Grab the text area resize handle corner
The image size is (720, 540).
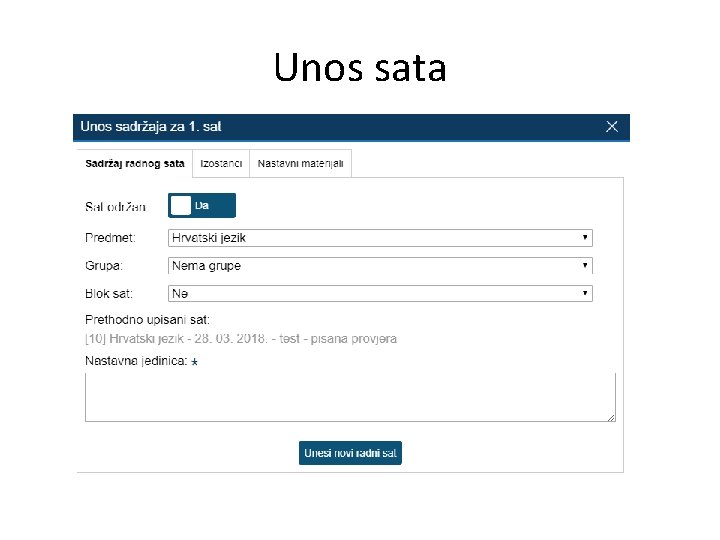[x=611, y=417]
